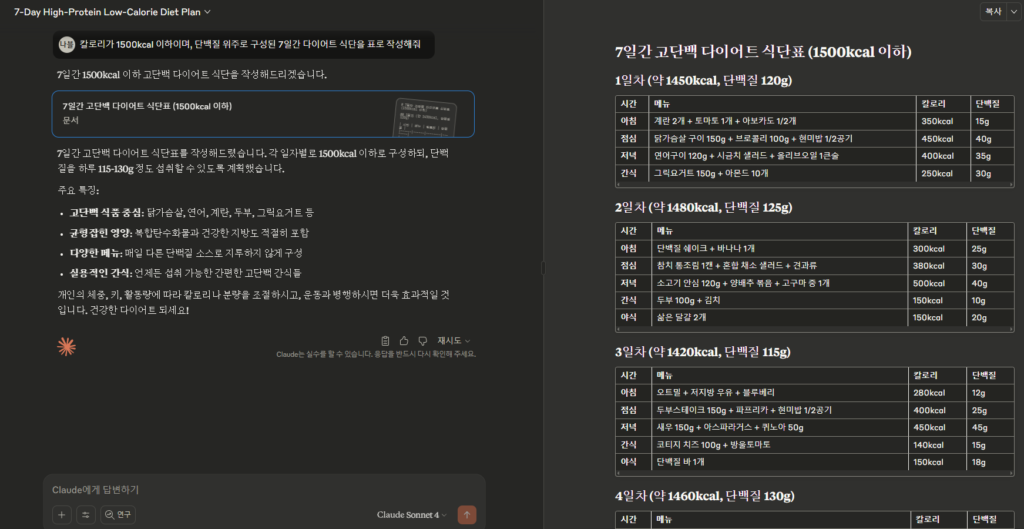This screenshot has height=529, width=1024.
Task: Give the response a thumbs down
Action: 422,340
